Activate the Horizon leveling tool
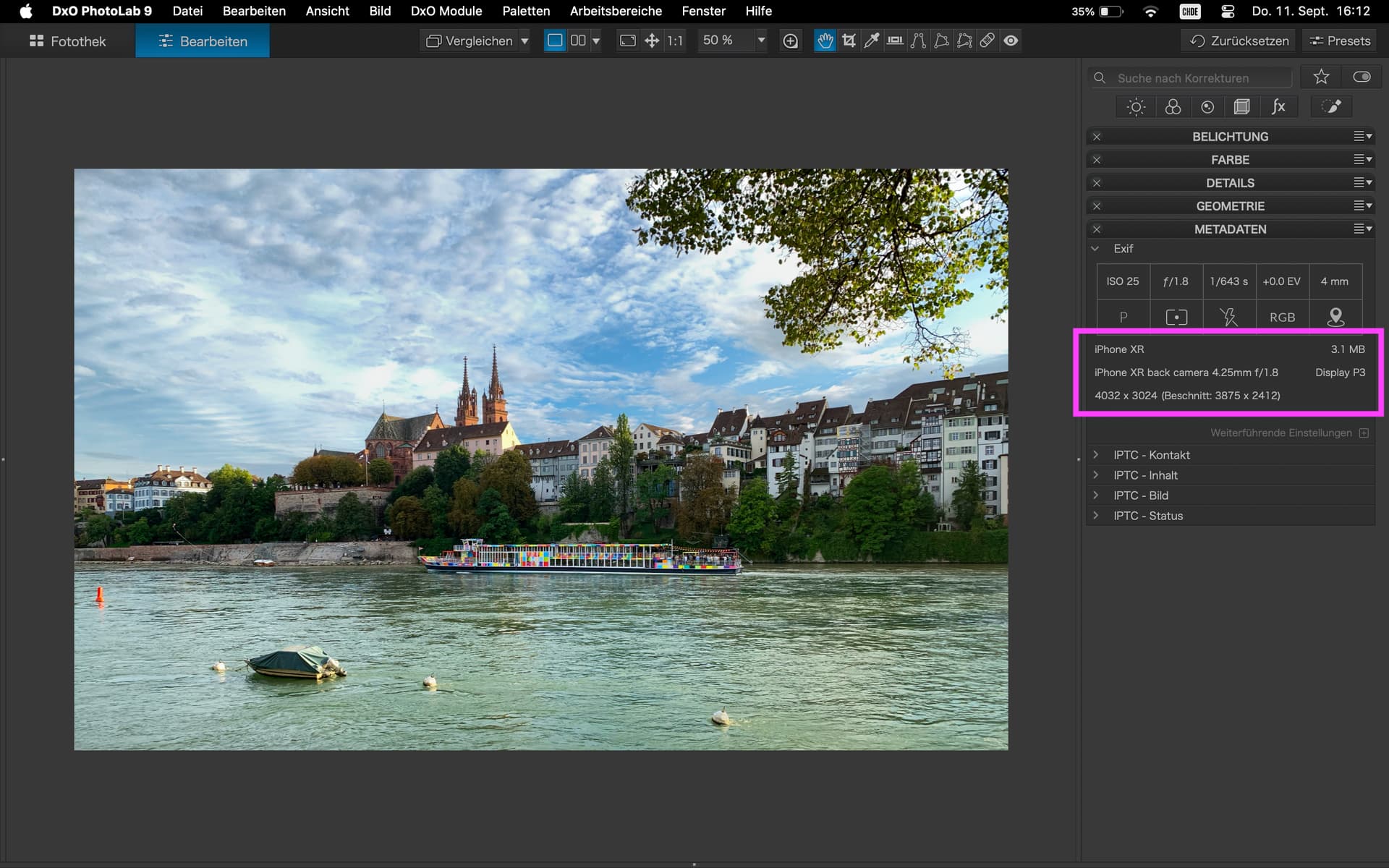This screenshot has height=868, width=1389. (895, 41)
